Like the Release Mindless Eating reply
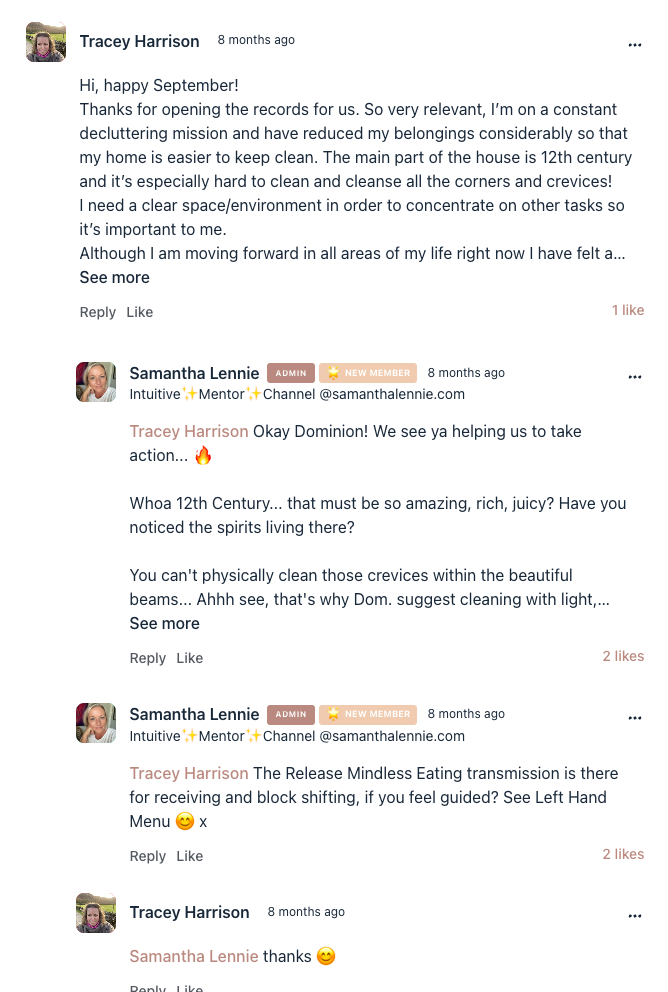This screenshot has height=992, width=668. pos(189,857)
